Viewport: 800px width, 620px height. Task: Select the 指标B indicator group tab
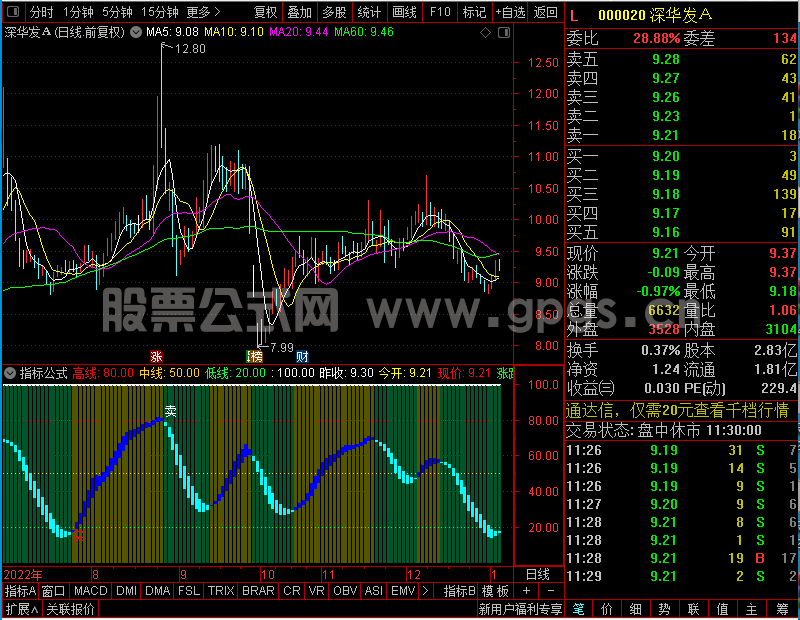[459, 591]
